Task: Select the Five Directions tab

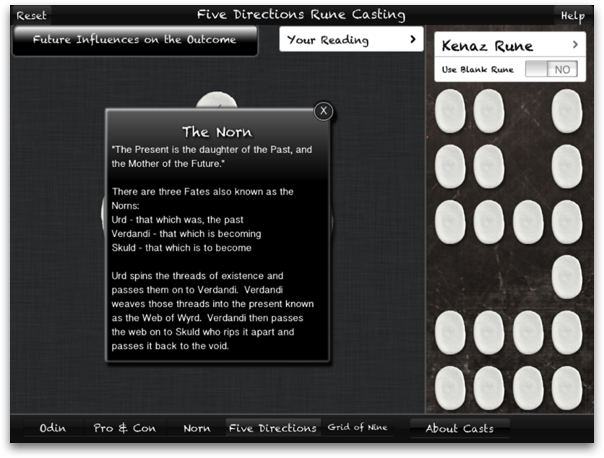Action: tap(273, 428)
